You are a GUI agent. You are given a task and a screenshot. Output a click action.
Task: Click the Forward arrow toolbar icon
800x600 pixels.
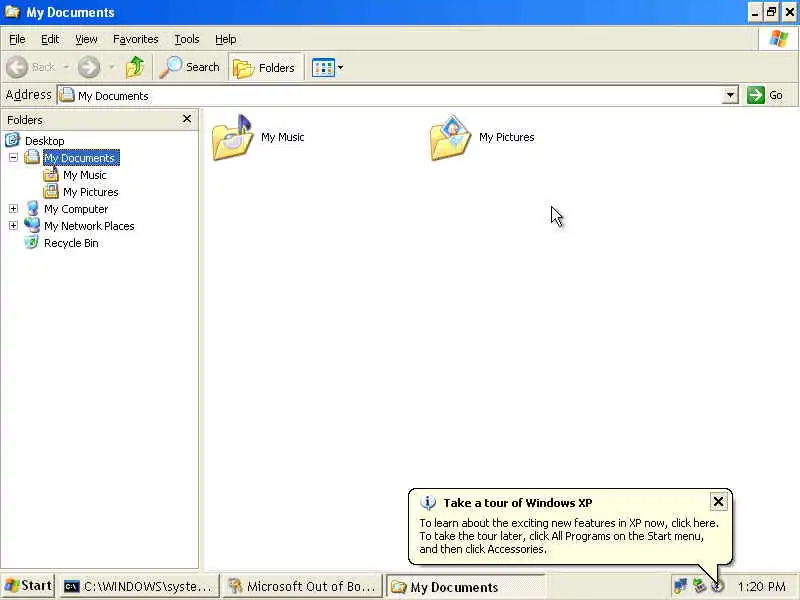pos(89,67)
